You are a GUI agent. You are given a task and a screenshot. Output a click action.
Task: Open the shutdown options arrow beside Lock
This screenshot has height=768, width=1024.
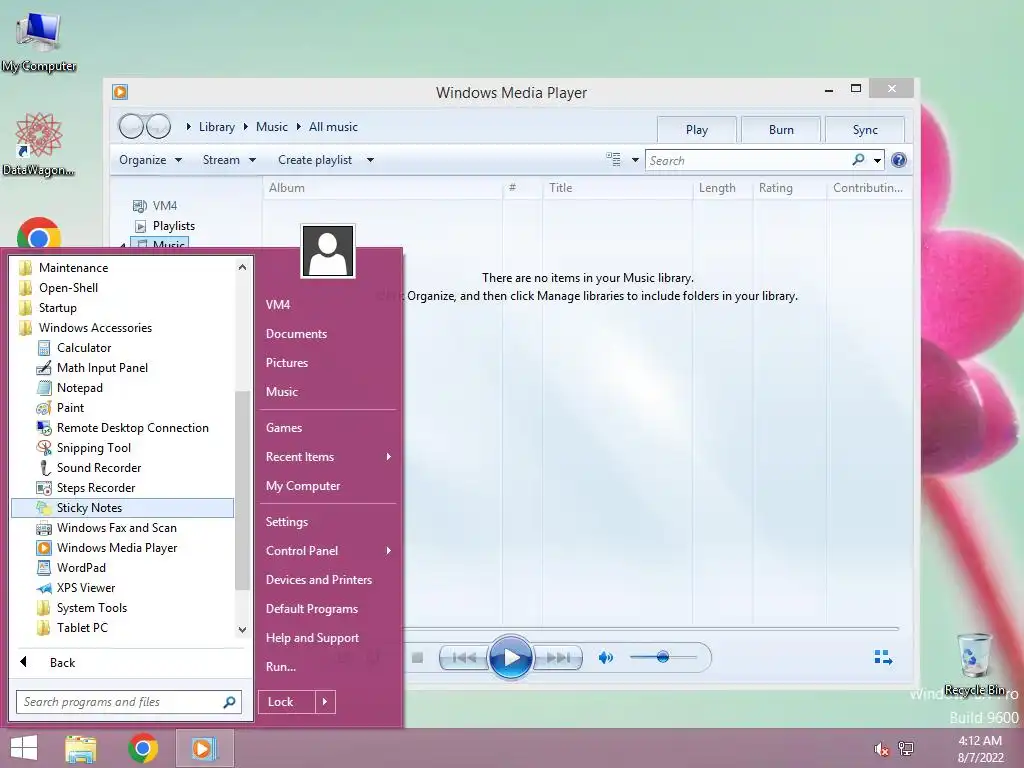[x=325, y=702]
